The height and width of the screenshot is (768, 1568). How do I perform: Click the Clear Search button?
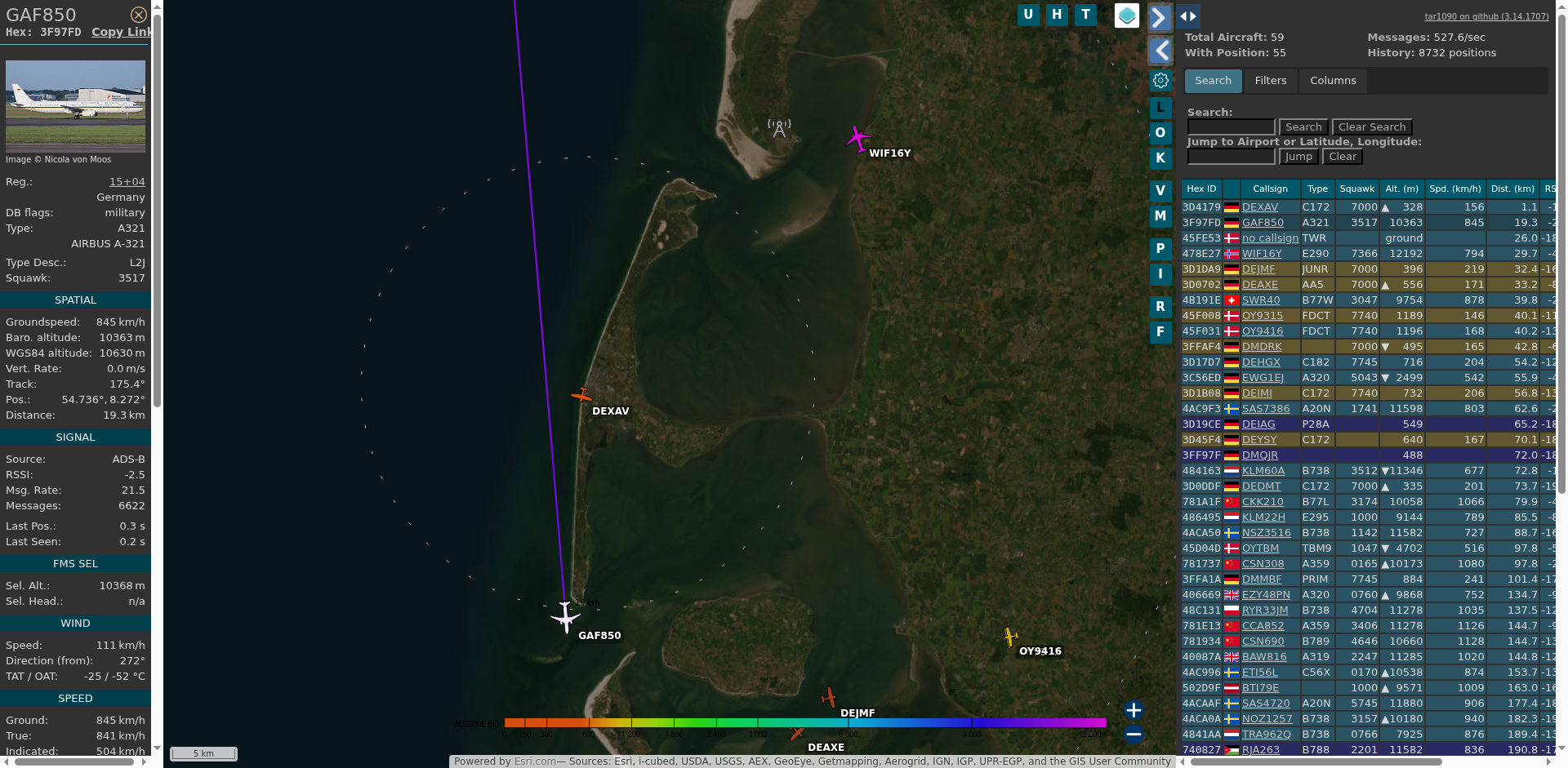click(x=1372, y=127)
